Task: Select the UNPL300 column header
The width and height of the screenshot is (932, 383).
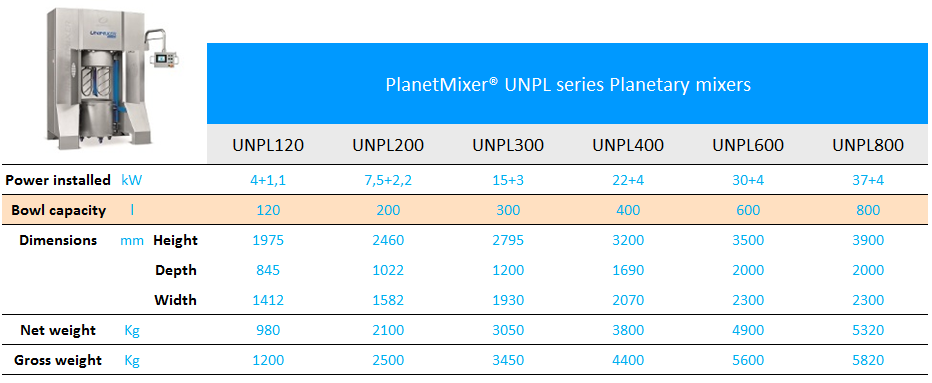Action: coord(508,145)
